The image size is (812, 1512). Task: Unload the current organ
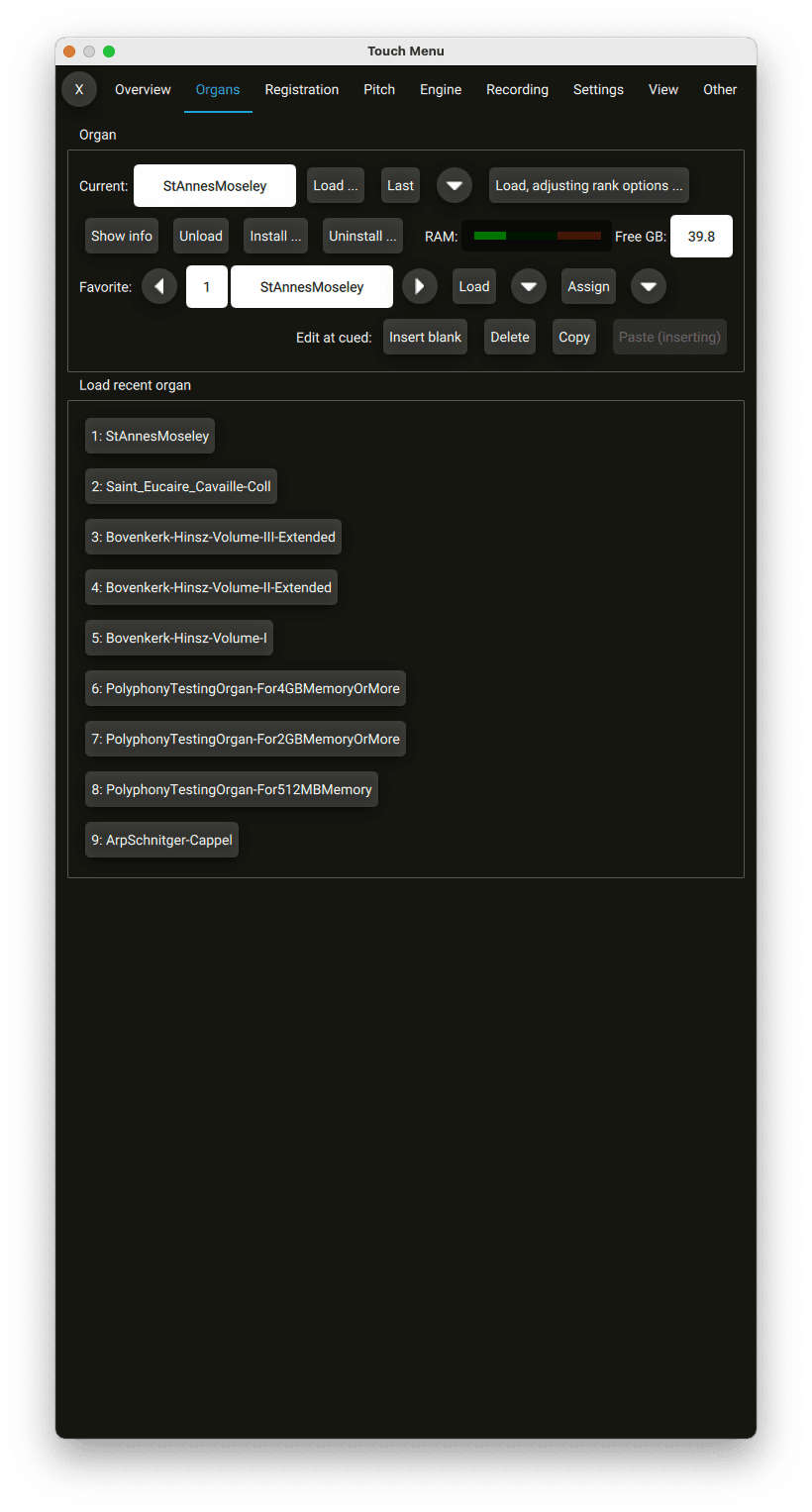(201, 236)
